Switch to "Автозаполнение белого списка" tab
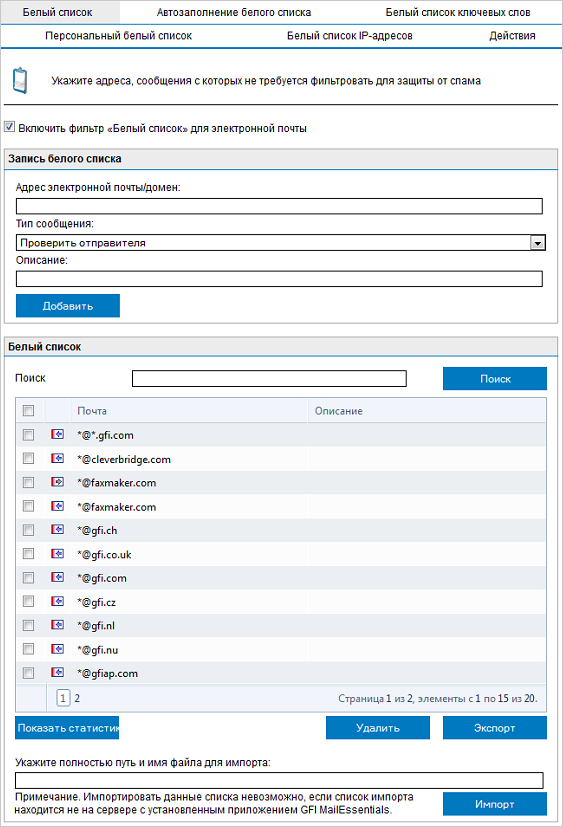 coord(234,12)
